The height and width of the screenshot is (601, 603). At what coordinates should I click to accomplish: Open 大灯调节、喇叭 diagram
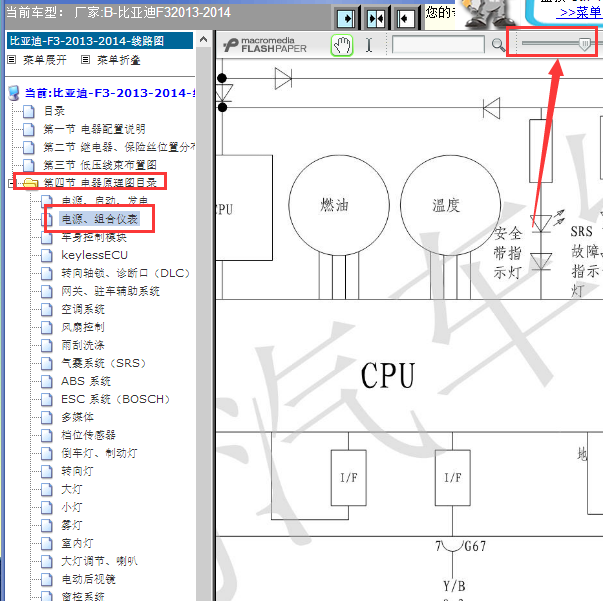click(x=99, y=561)
